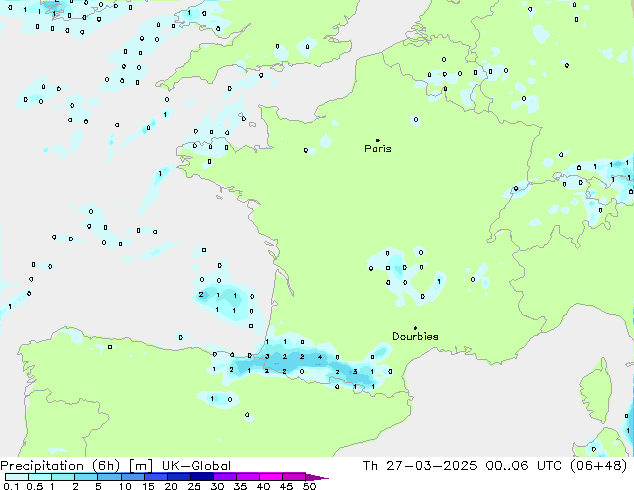Click the Paris city label
This screenshot has width=634, height=490.
[x=378, y=149]
